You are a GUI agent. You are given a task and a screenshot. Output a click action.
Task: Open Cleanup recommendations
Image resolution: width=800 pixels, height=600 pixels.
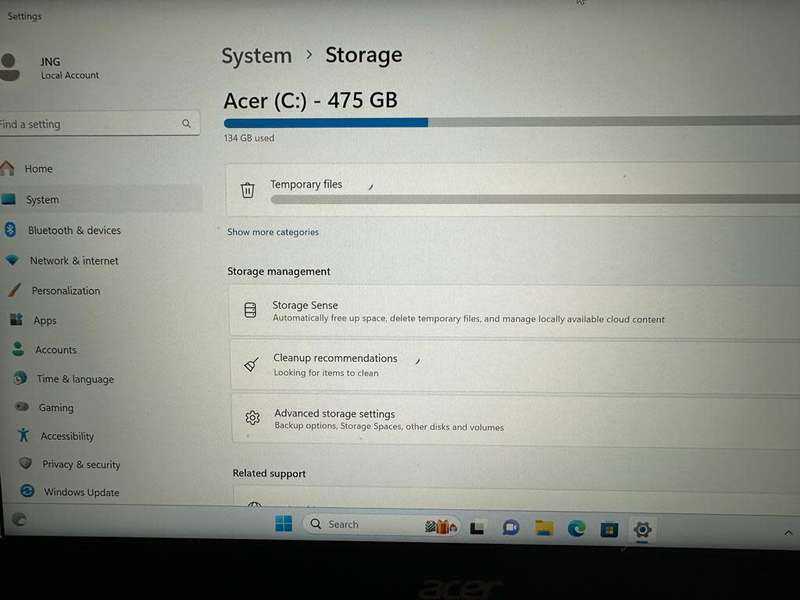pyautogui.click(x=515, y=365)
